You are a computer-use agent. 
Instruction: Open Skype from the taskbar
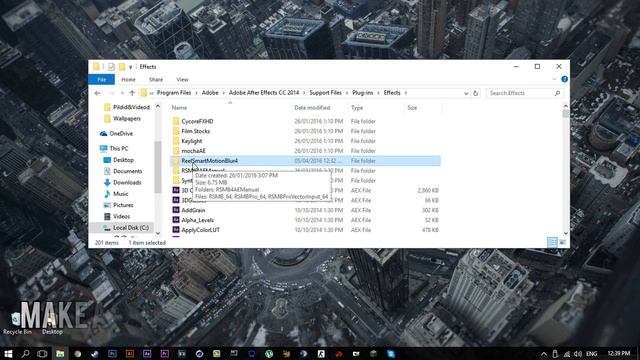tap(391, 354)
